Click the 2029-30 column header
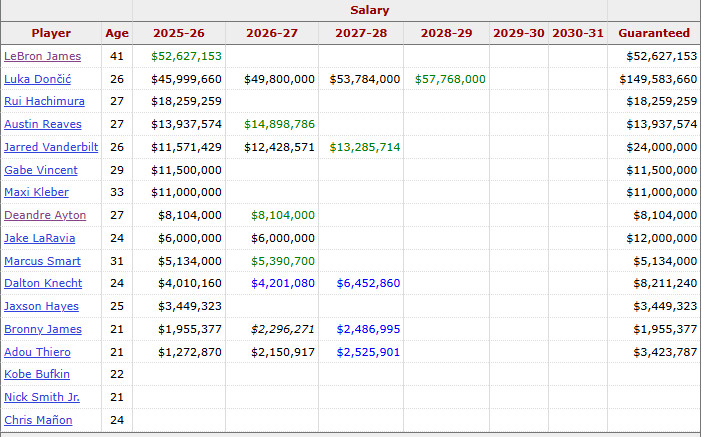Screen dimensions: 702x437 click(518, 33)
